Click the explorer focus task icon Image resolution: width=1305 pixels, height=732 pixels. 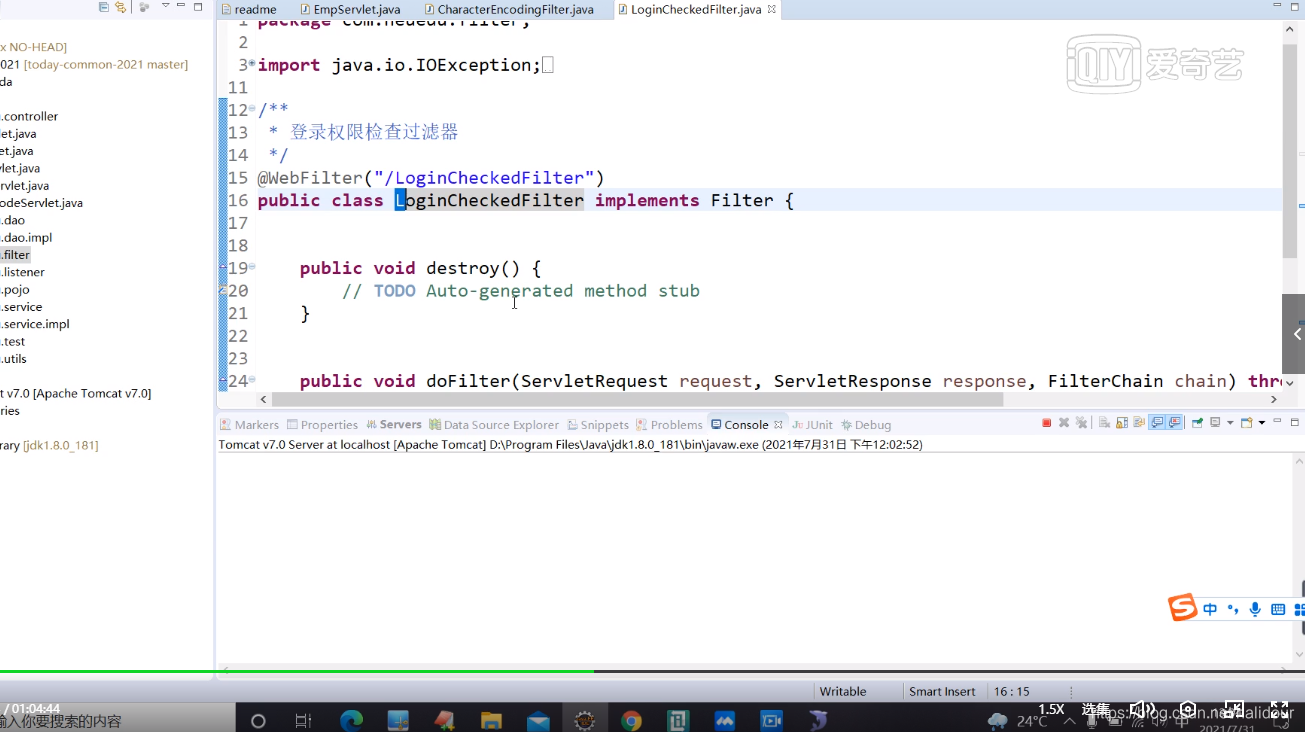[x=144, y=7]
